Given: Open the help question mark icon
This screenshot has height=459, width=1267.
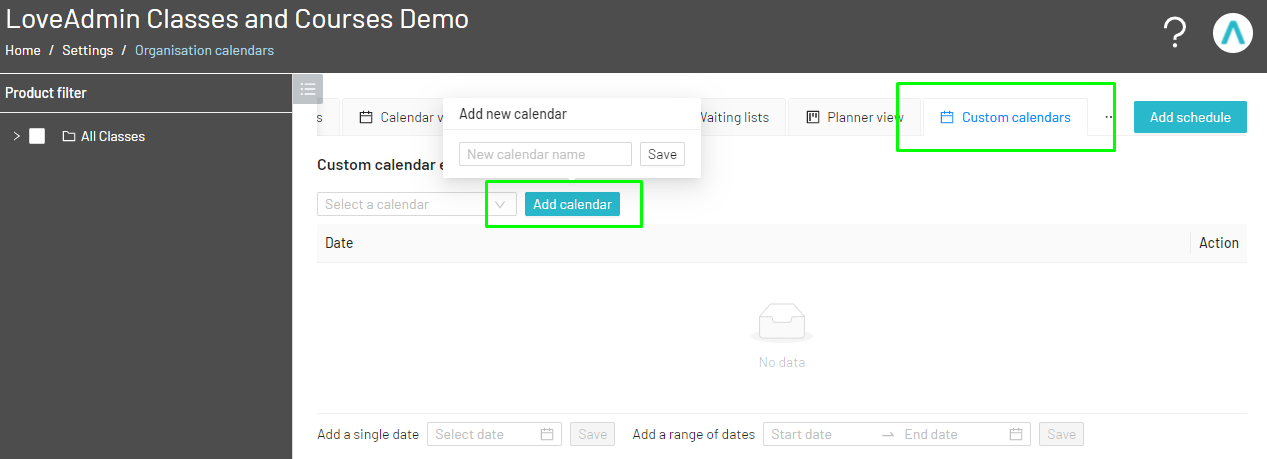Looking at the screenshot, I should pyautogui.click(x=1175, y=33).
